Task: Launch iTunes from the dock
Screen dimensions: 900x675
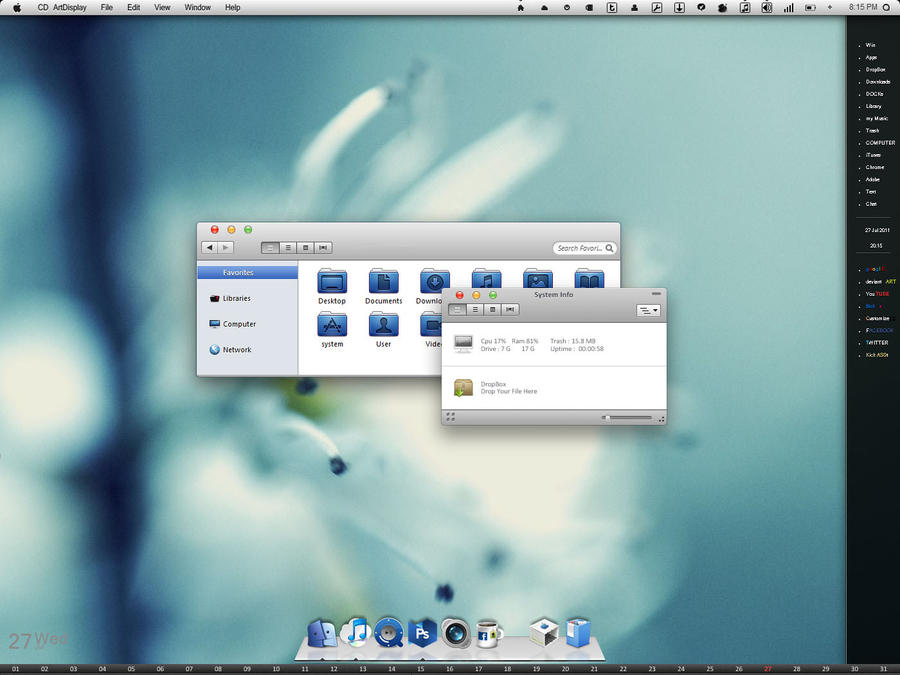Action: click(356, 633)
